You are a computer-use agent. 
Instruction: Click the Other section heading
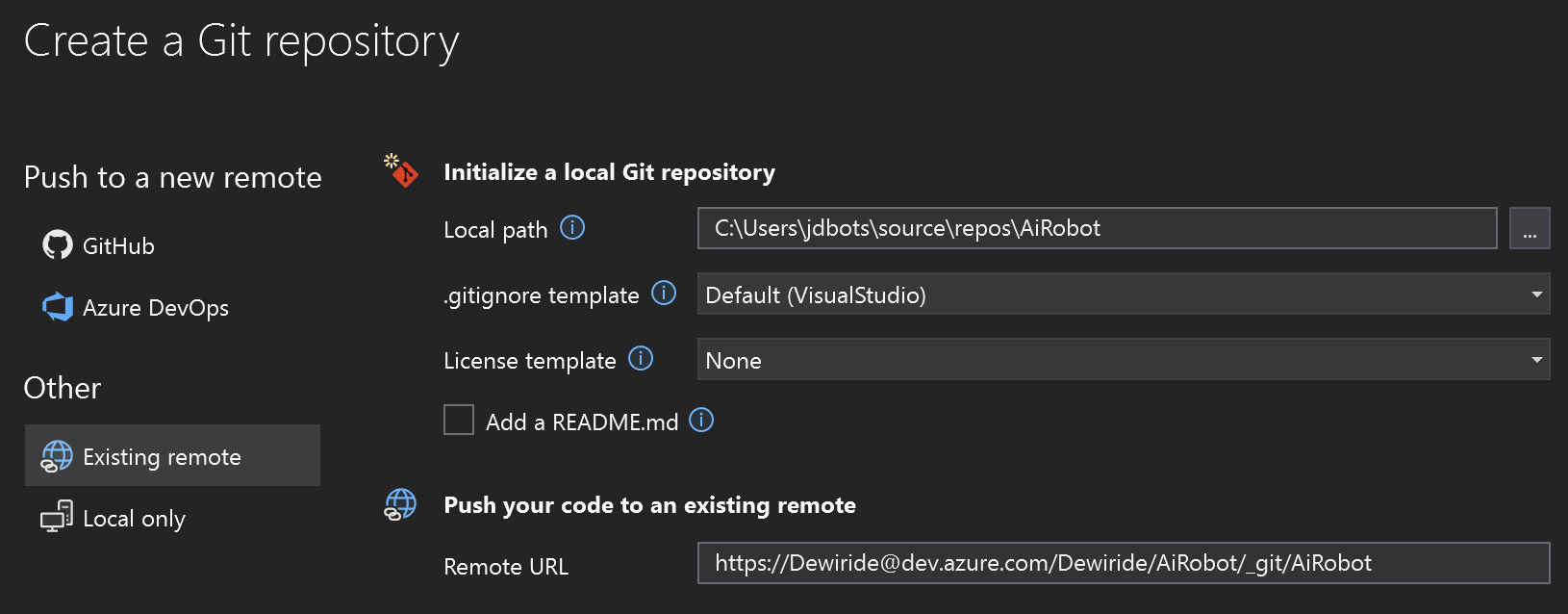pyautogui.click(x=63, y=388)
